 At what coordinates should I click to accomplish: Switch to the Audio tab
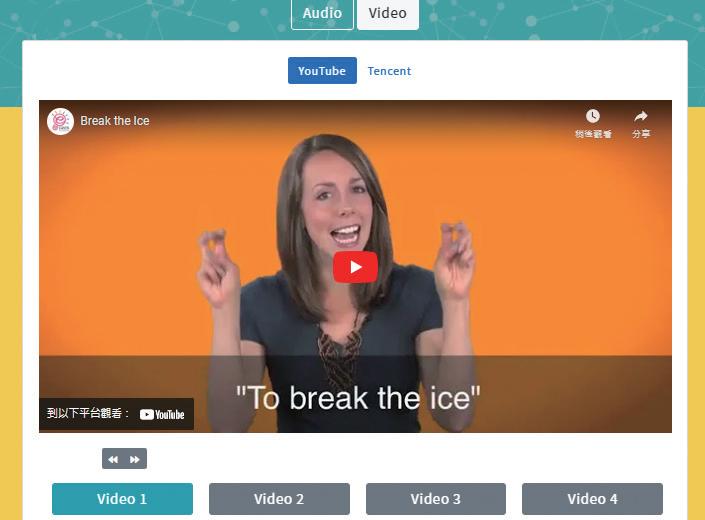(322, 13)
